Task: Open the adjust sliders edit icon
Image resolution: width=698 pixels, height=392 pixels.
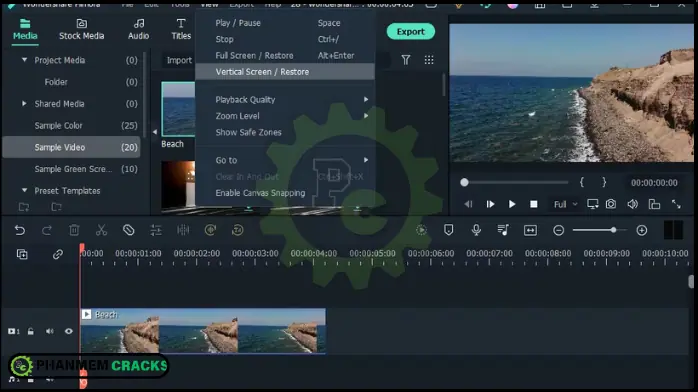Action: [x=156, y=230]
